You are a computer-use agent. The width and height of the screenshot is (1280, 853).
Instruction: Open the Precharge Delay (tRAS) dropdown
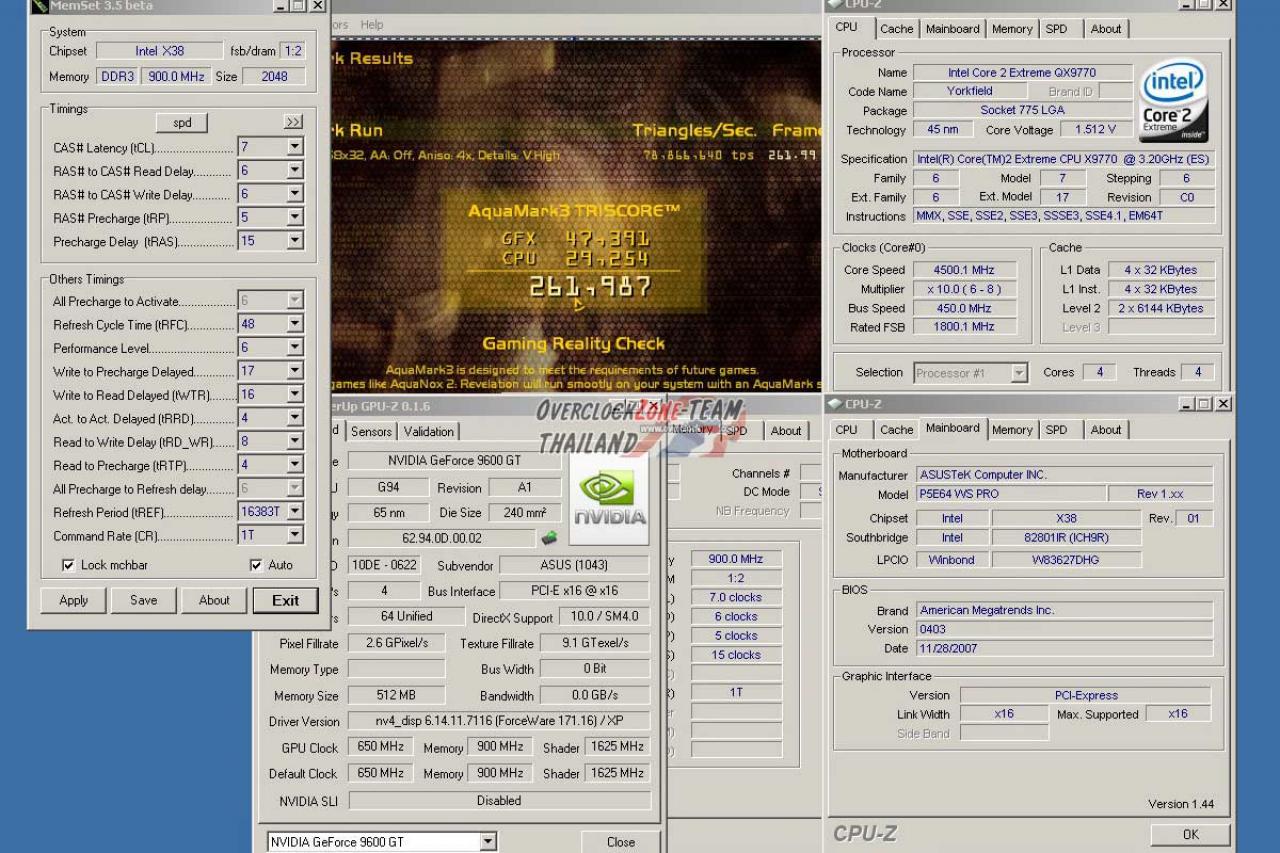pyautogui.click(x=294, y=241)
